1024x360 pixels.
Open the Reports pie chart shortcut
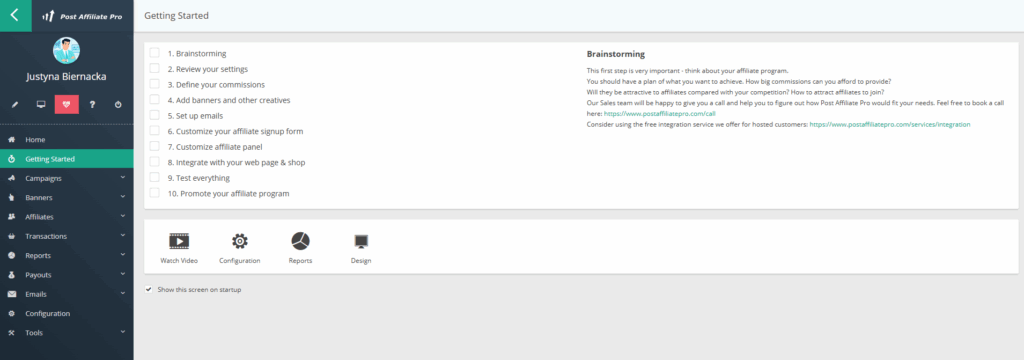(300, 241)
